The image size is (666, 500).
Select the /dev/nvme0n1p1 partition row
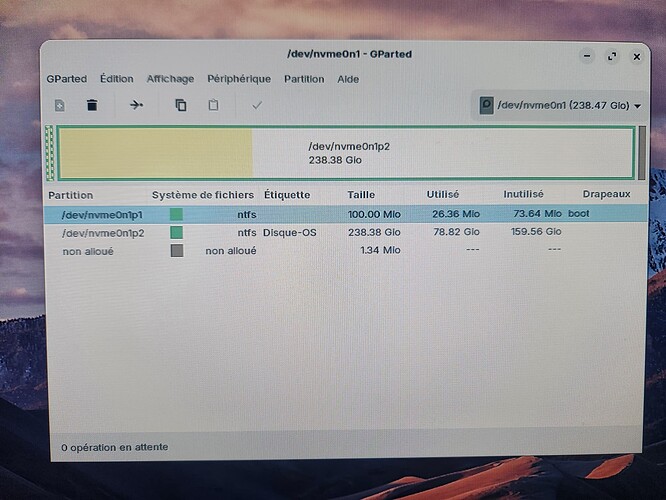[x=346, y=214]
